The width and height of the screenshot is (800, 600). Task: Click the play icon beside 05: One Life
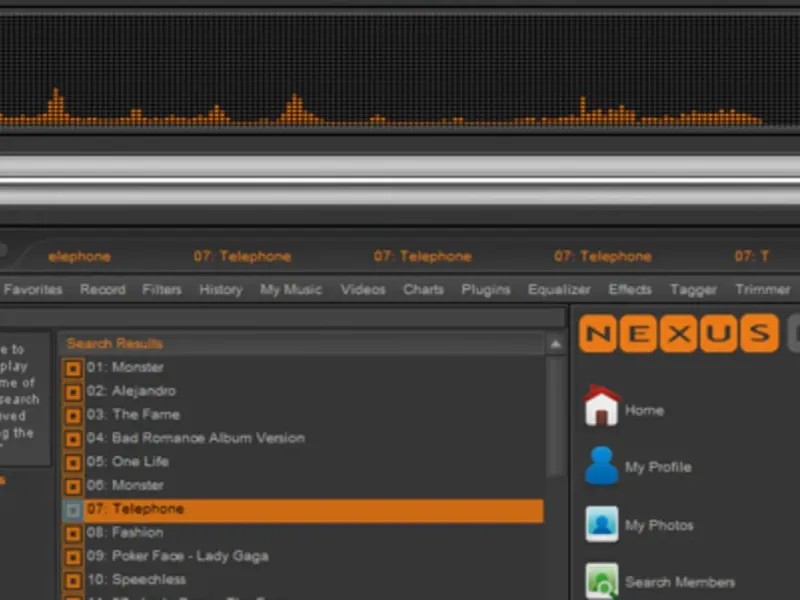click(73, 462)
